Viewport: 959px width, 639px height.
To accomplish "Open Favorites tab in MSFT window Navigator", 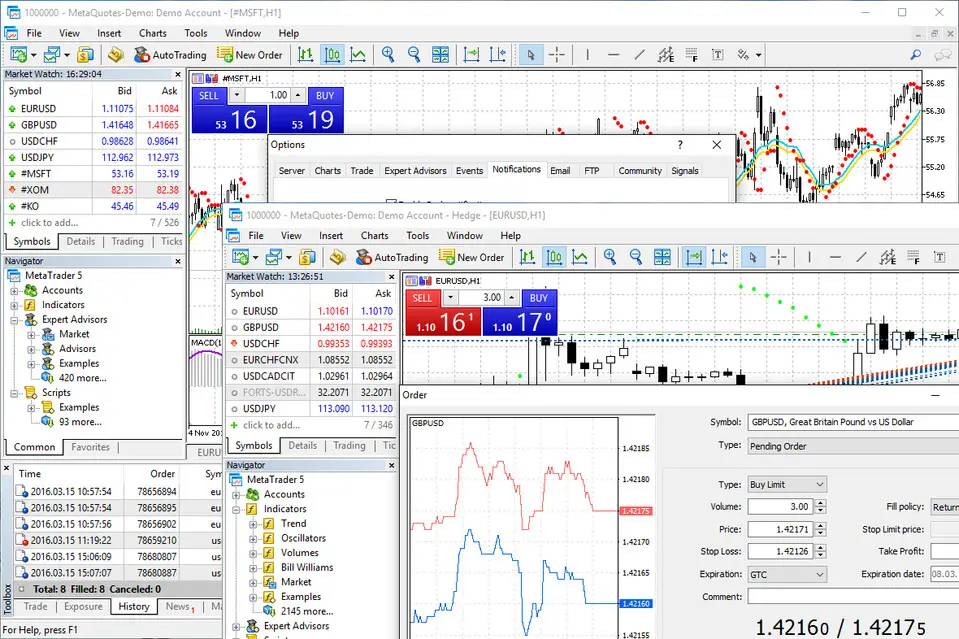I will click(91, 447).
